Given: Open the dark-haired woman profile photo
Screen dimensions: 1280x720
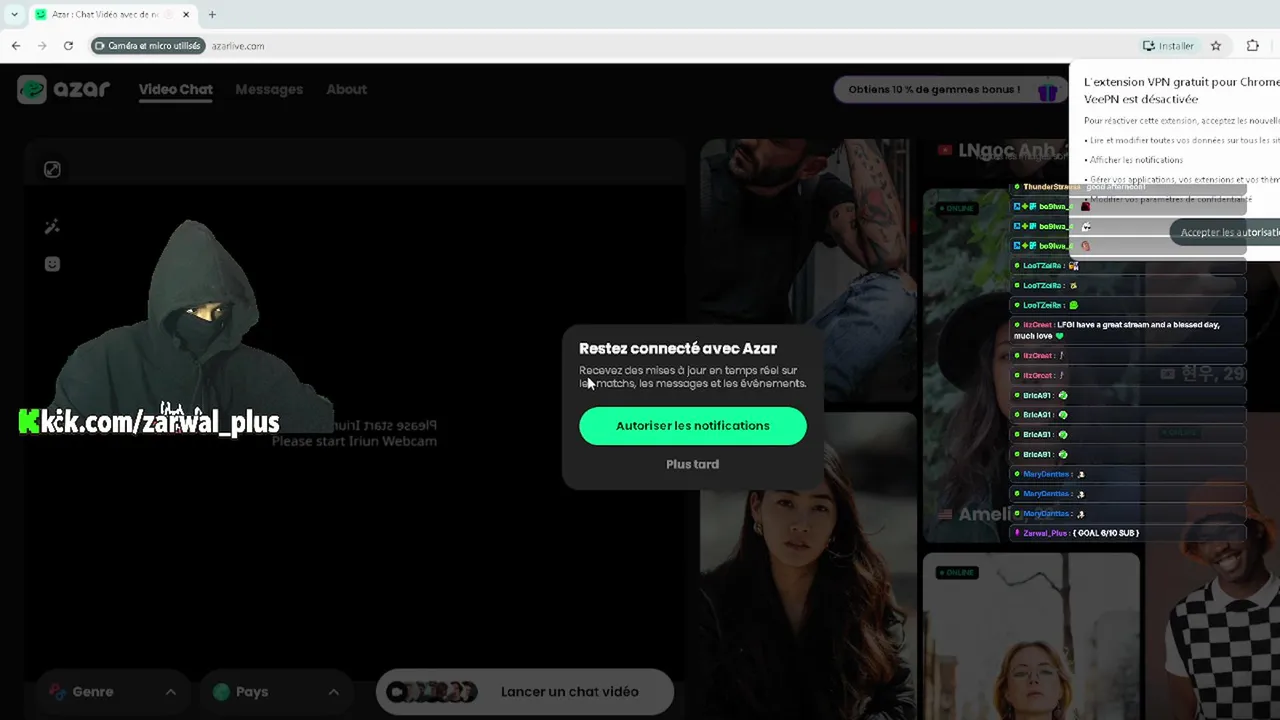Looking at the screenshot, I should coord(808,566).
